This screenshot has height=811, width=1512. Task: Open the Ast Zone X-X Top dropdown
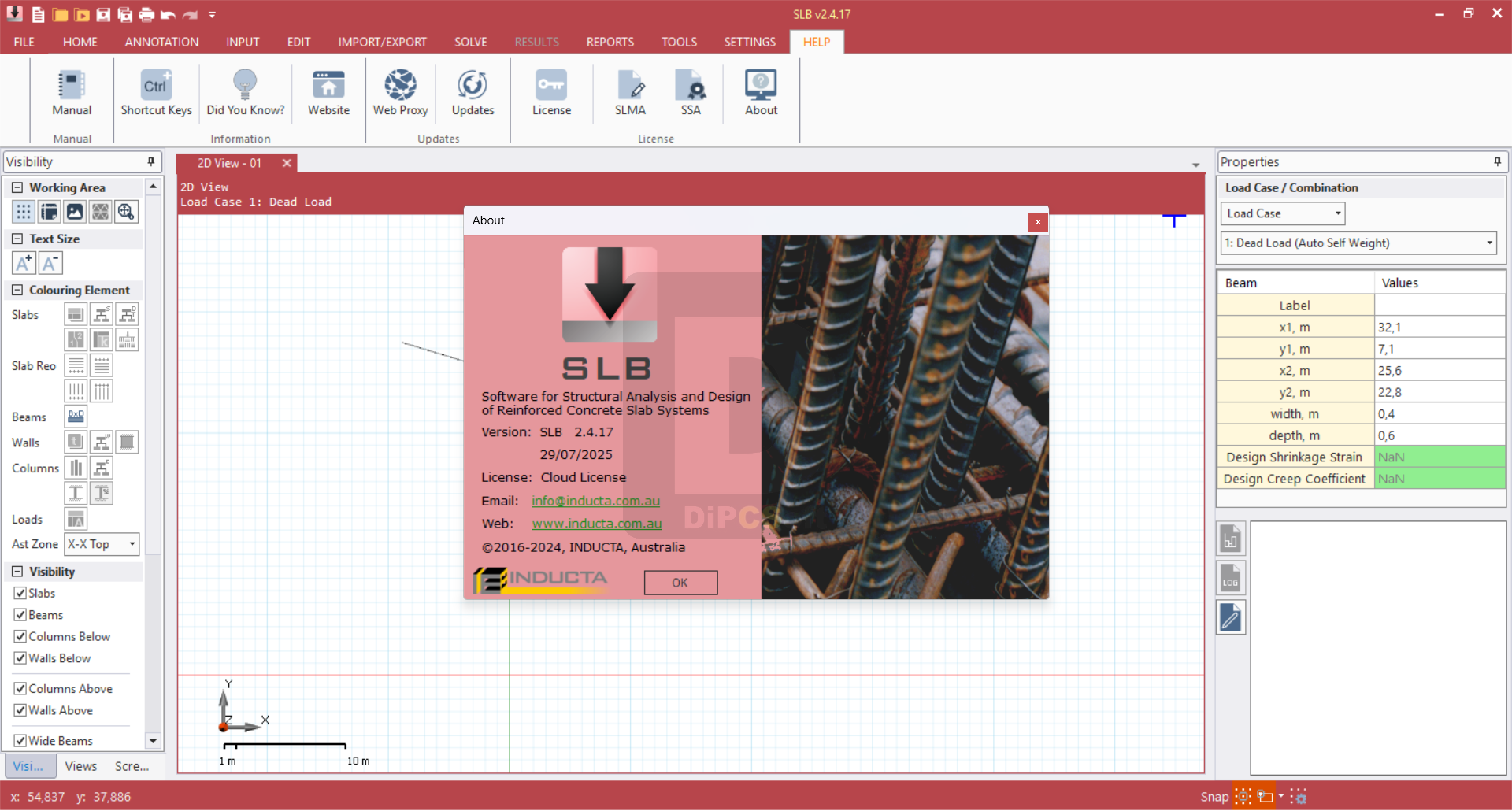click(x=102, y=544)
